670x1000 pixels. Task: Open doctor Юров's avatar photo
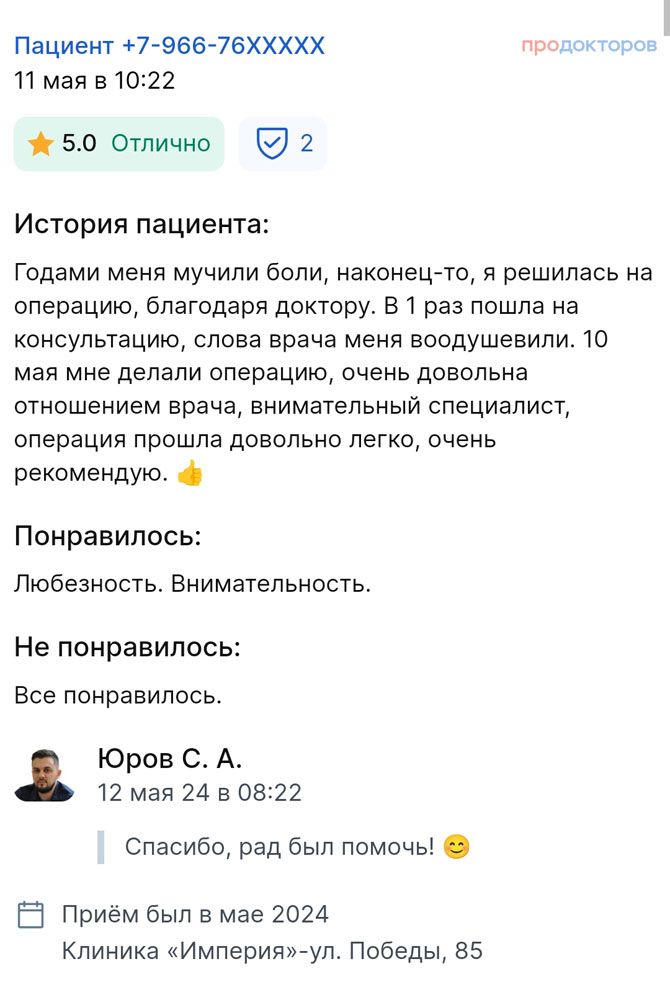44,773
